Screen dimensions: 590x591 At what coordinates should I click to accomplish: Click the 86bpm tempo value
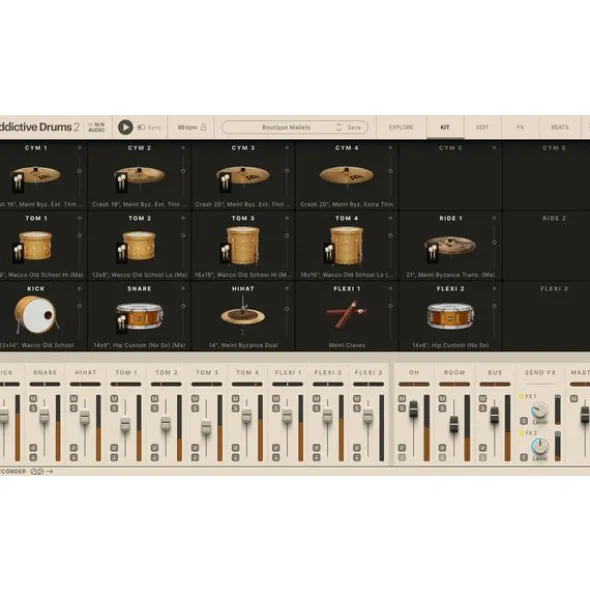[187, 127]
